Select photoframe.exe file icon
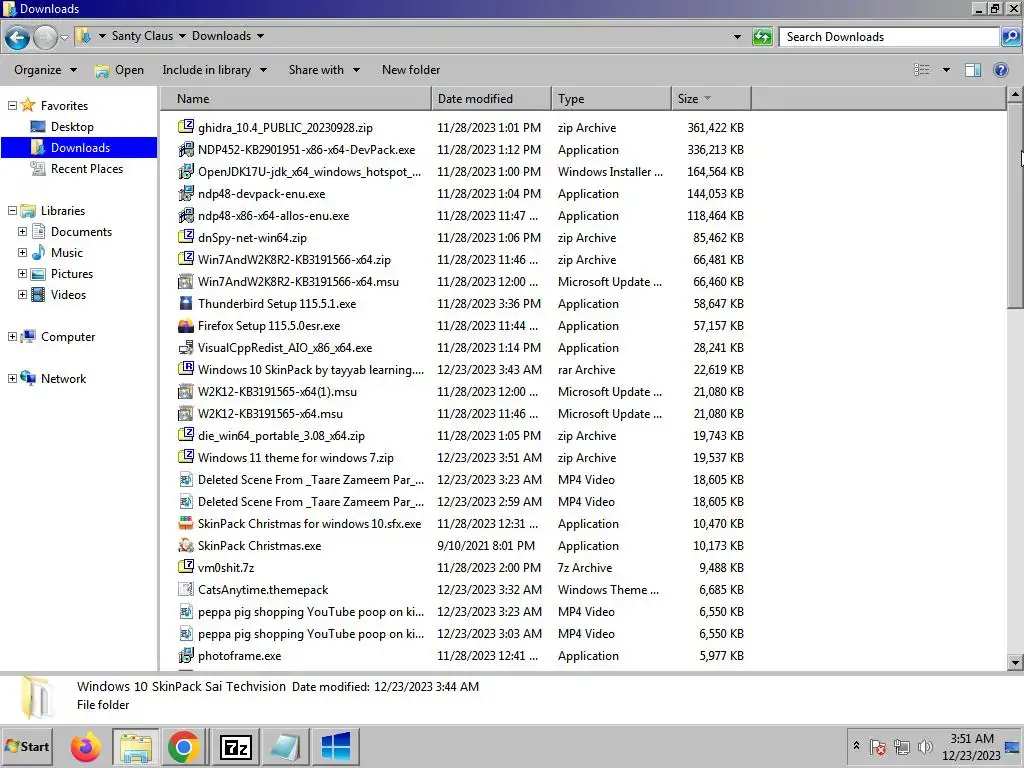This screenshot has width=1024, height=768. click(186, 656)
